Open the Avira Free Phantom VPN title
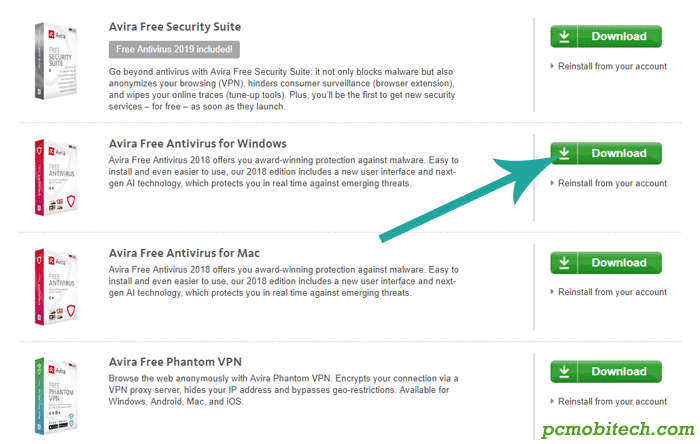 (175, 362)
